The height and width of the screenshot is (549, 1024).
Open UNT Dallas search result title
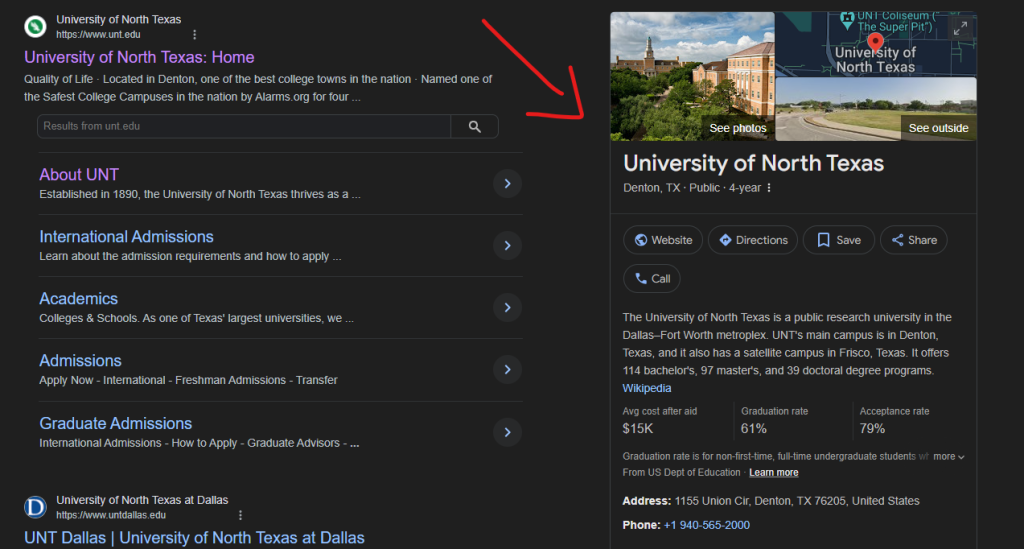coord(194,538)
